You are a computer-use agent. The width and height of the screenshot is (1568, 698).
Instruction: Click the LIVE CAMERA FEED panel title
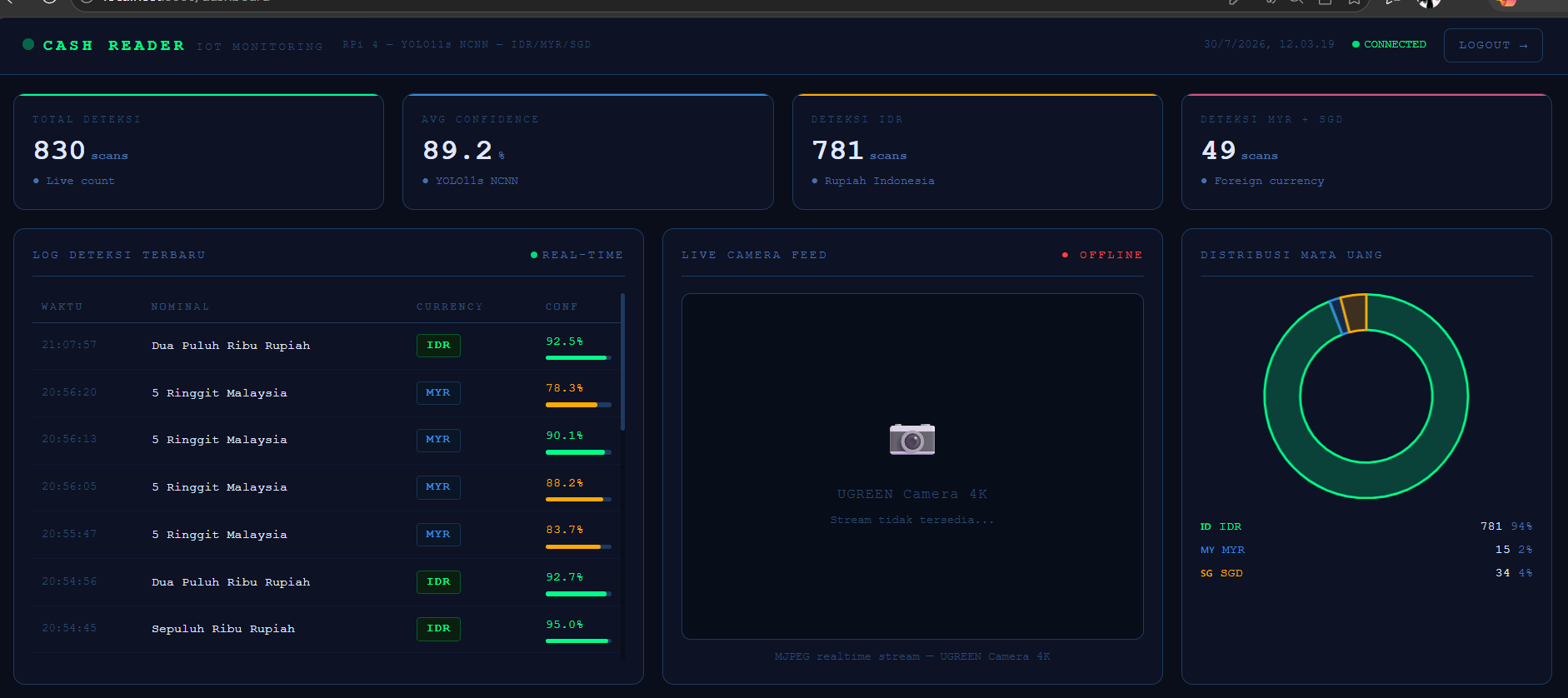754,255
